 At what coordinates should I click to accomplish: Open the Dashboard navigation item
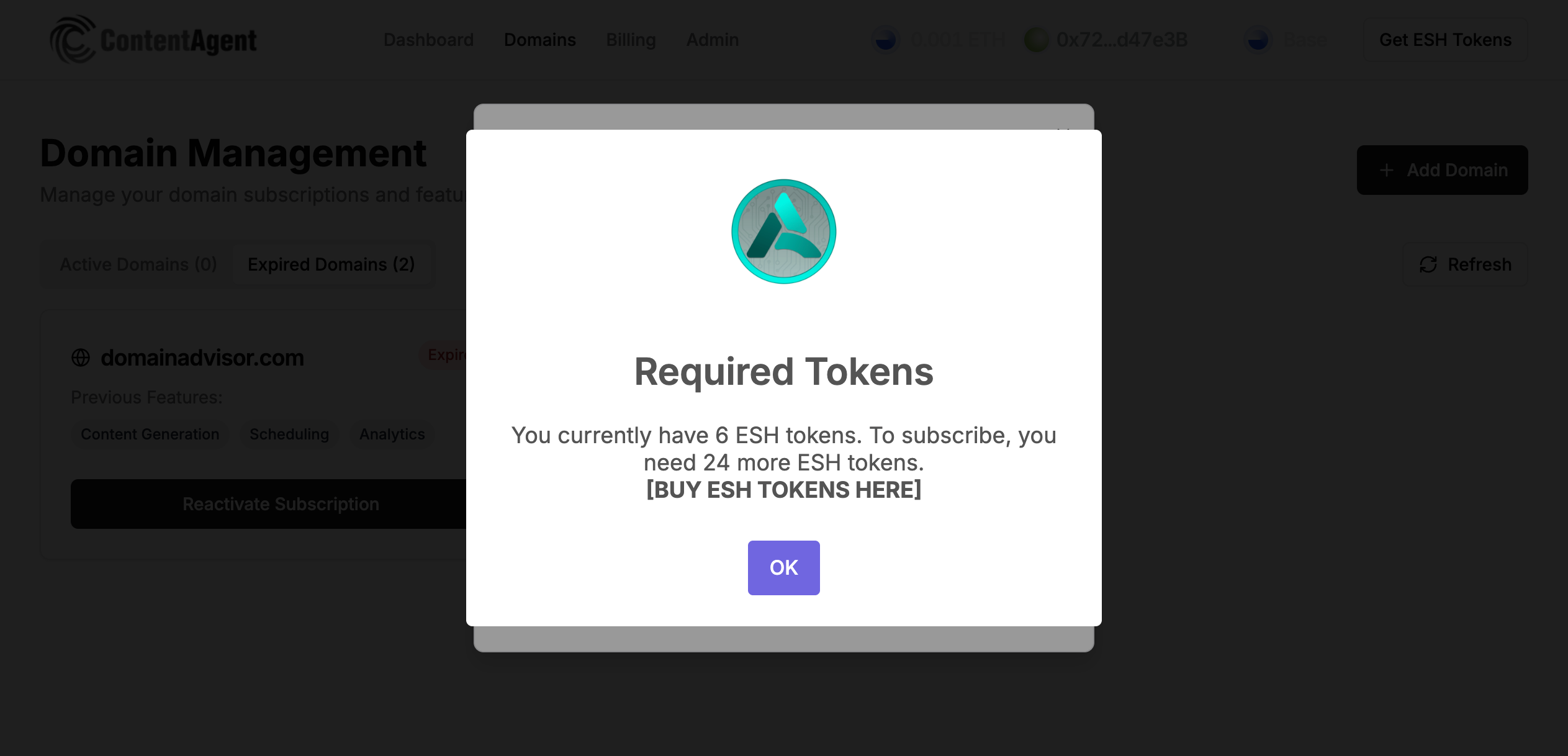tap(428, 40)
